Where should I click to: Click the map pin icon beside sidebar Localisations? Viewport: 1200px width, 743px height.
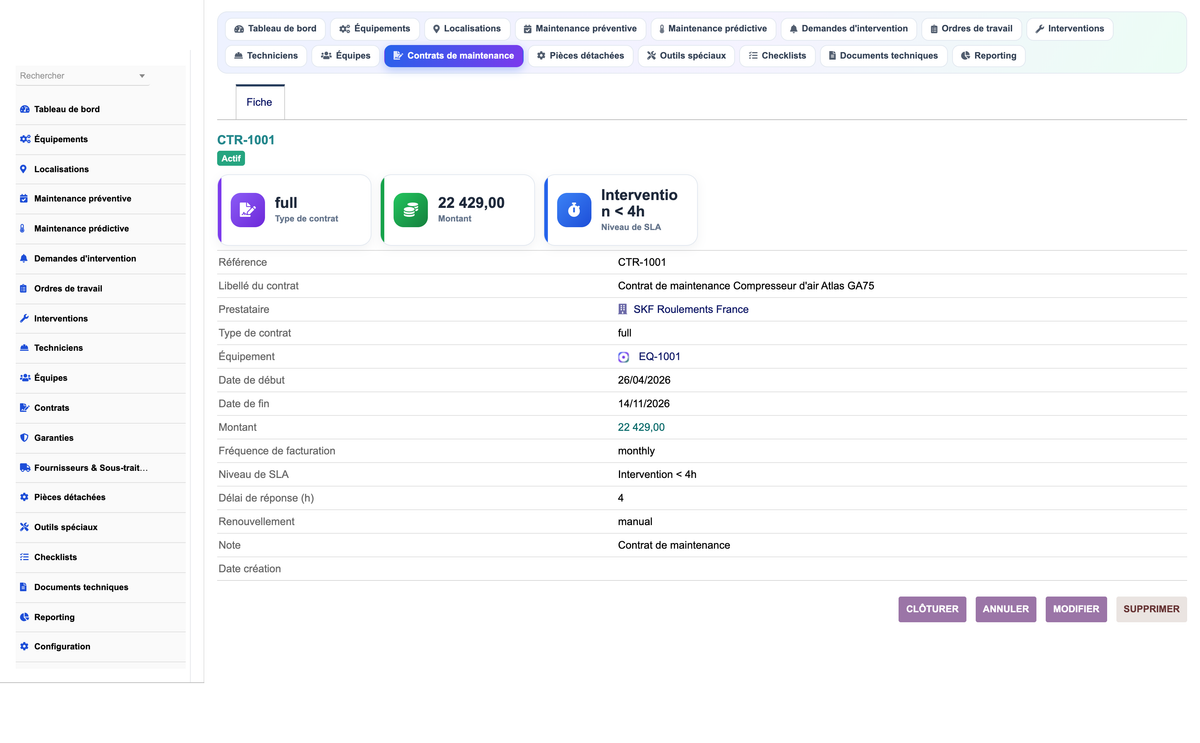tap(24, 169)
